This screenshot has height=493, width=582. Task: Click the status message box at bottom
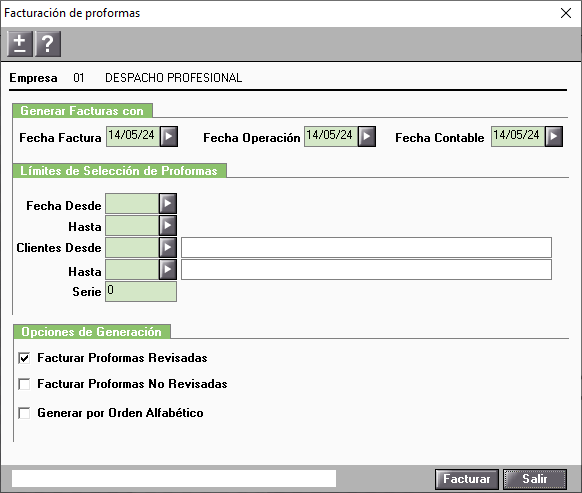[174, 479]
